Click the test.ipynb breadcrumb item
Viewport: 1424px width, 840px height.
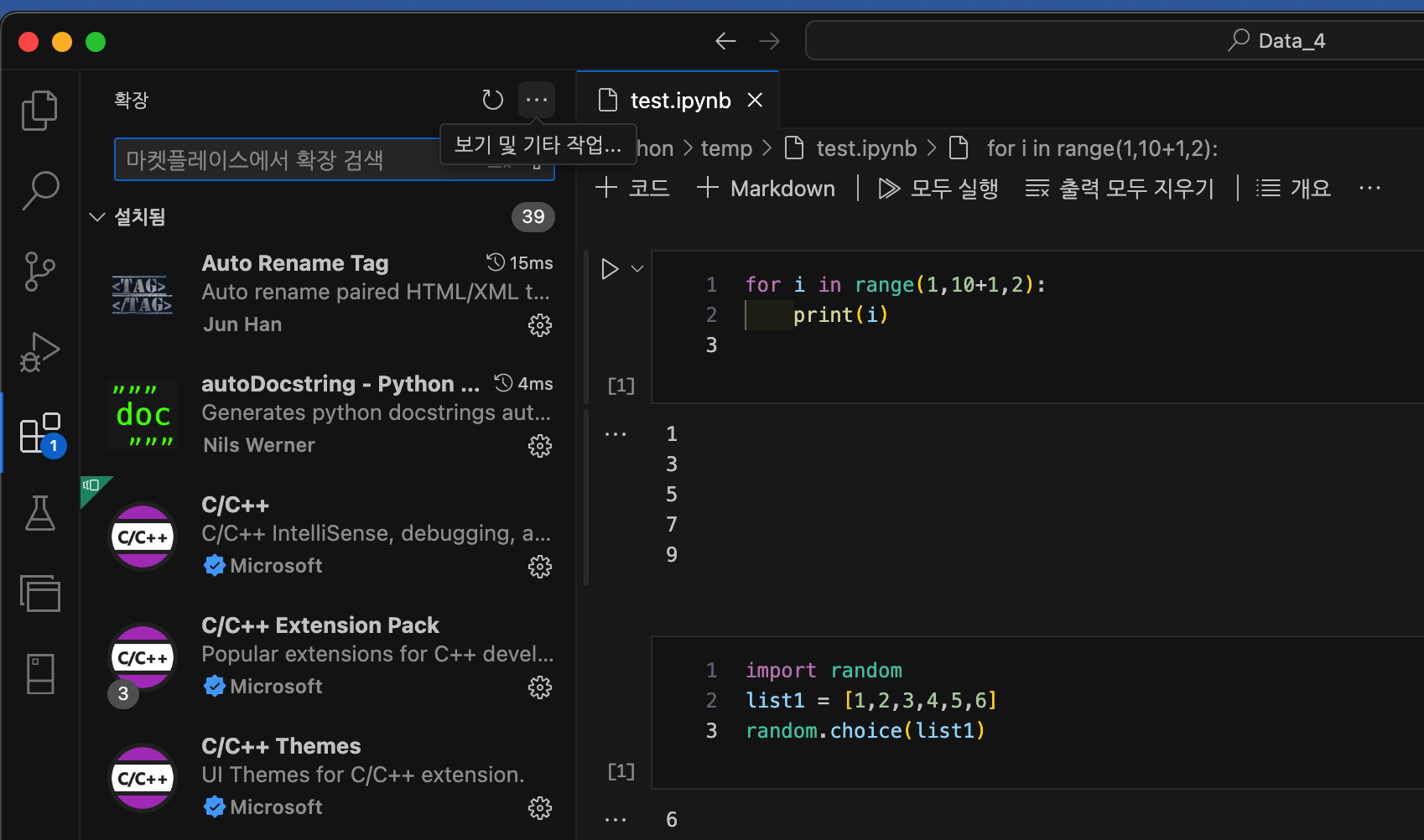pyautogui.click(x=850, y=148)
